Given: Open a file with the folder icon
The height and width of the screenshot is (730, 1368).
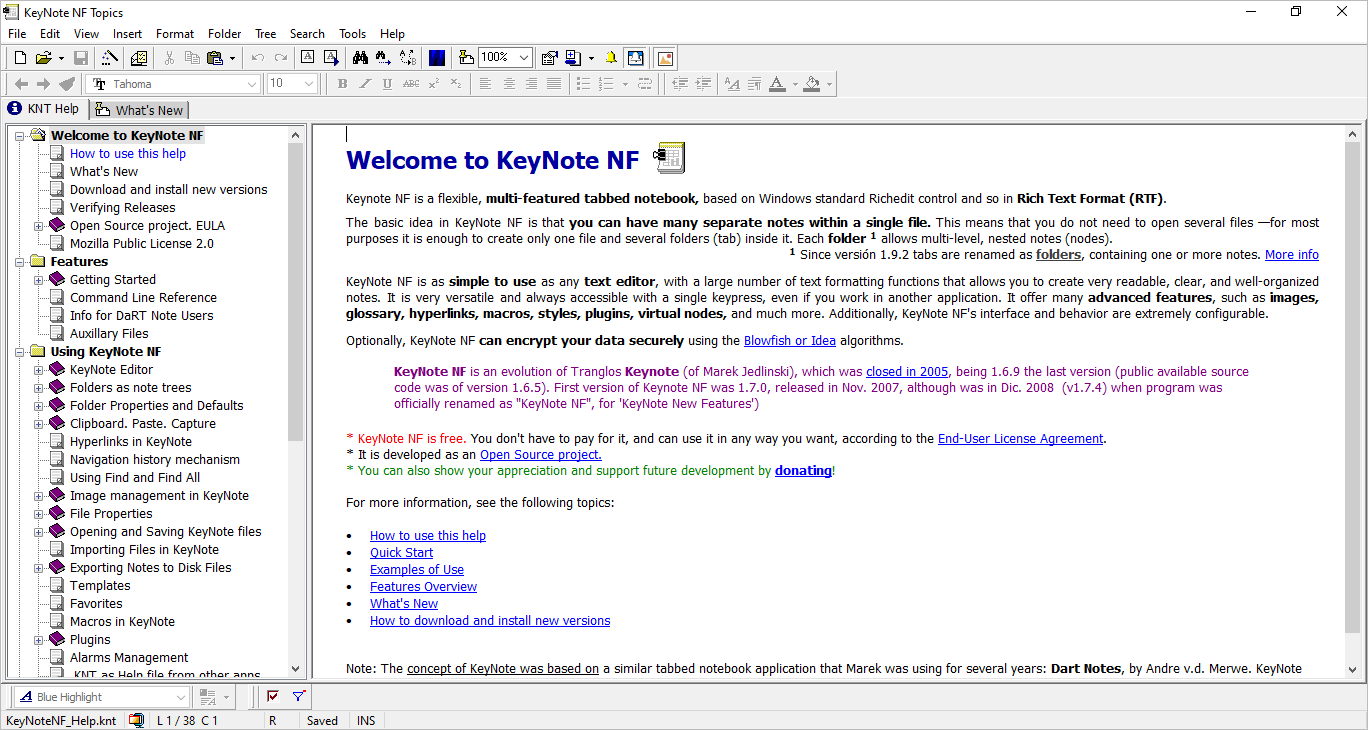Looking at the screenshot, I should [x=43, y=58].
